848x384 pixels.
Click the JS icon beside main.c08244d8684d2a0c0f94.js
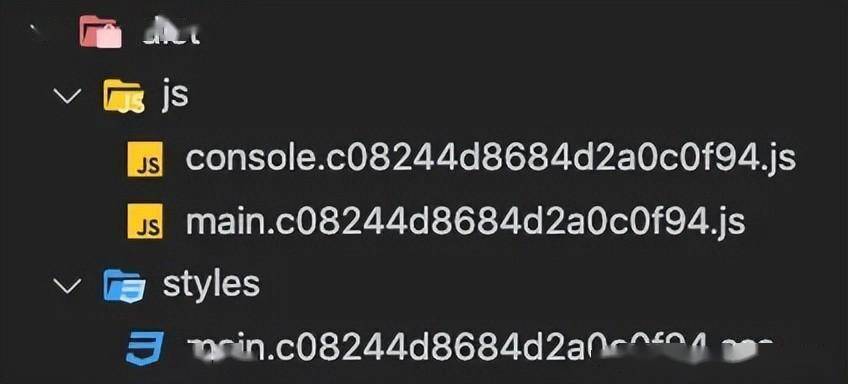click(145, 221)
